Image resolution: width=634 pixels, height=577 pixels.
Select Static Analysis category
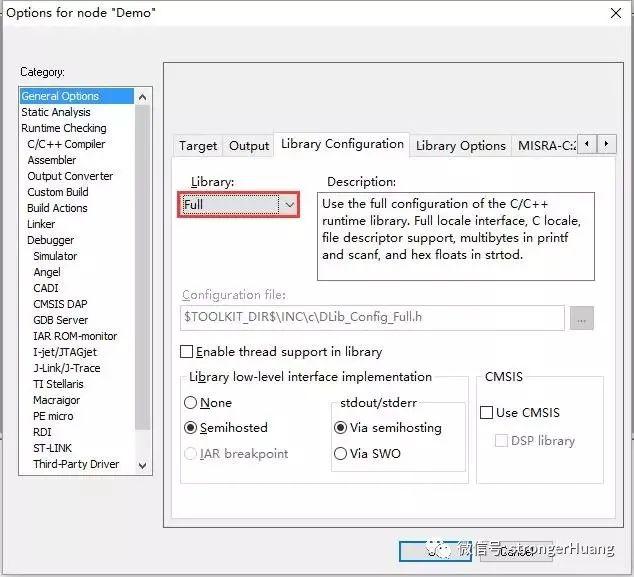(x=77, y=112)
